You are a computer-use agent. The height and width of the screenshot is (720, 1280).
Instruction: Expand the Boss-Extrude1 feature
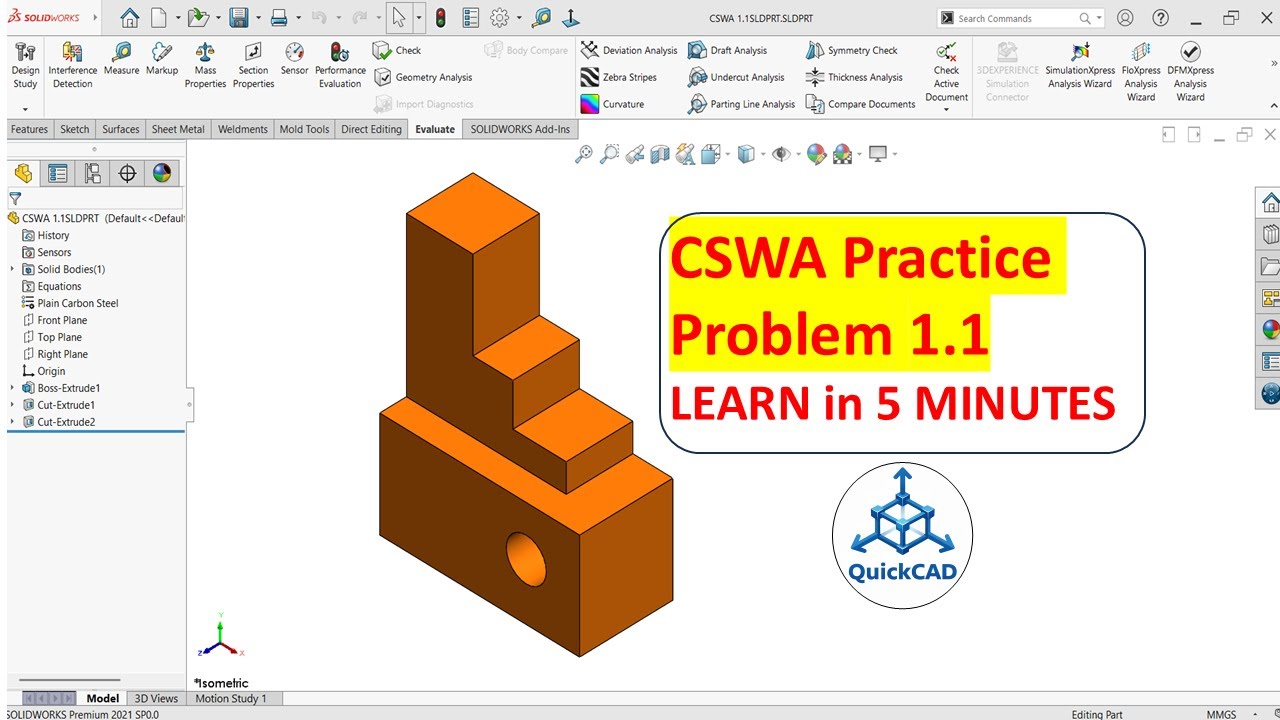pos(12,388)
